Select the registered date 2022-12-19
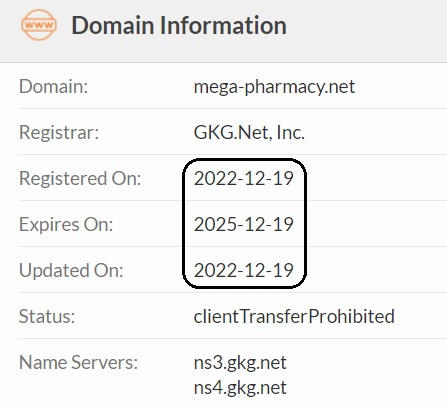The height and width of the screenshot is (406, 447). pos(244,179)
